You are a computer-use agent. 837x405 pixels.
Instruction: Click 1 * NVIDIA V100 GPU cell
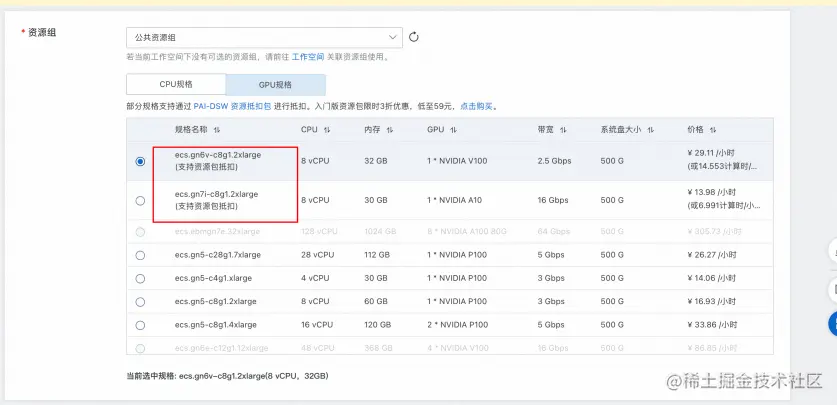(457, 161)
